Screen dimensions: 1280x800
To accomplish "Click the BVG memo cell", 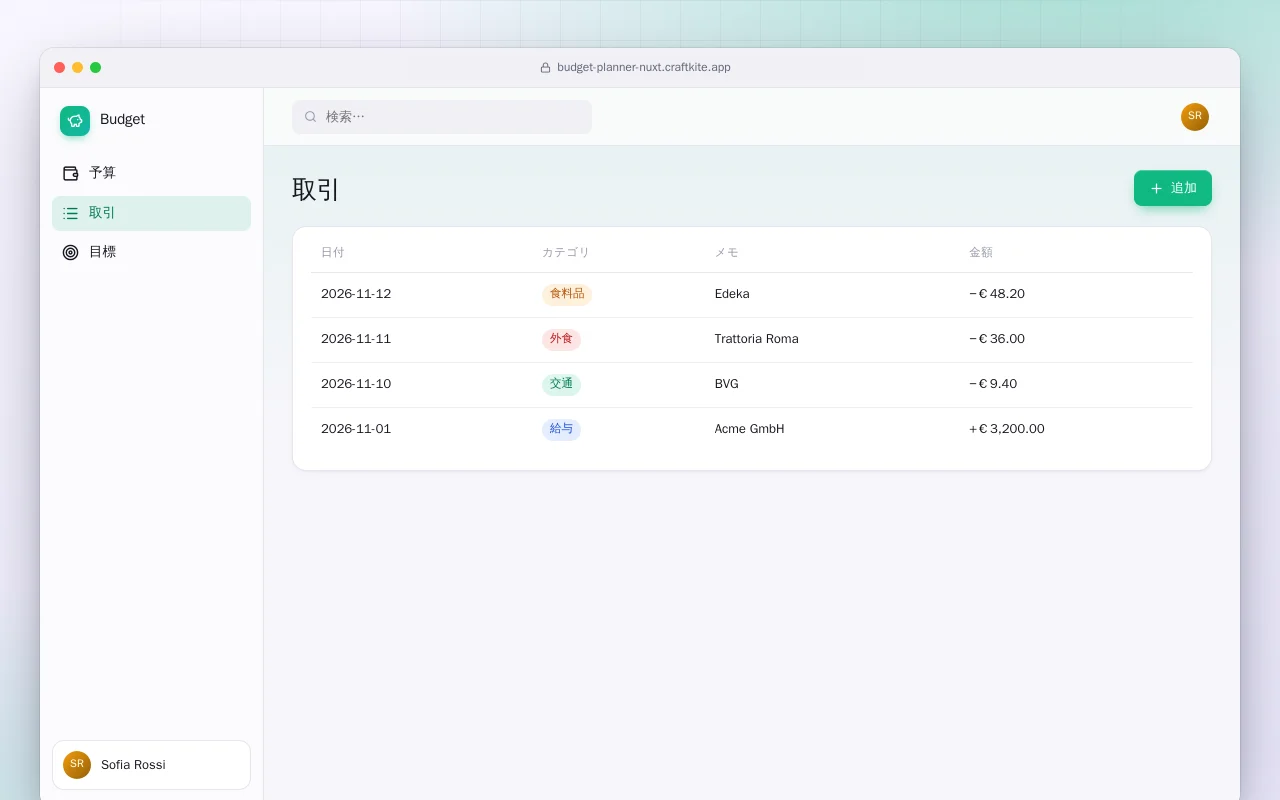I will pyautogui.click(x=727, y=384).
